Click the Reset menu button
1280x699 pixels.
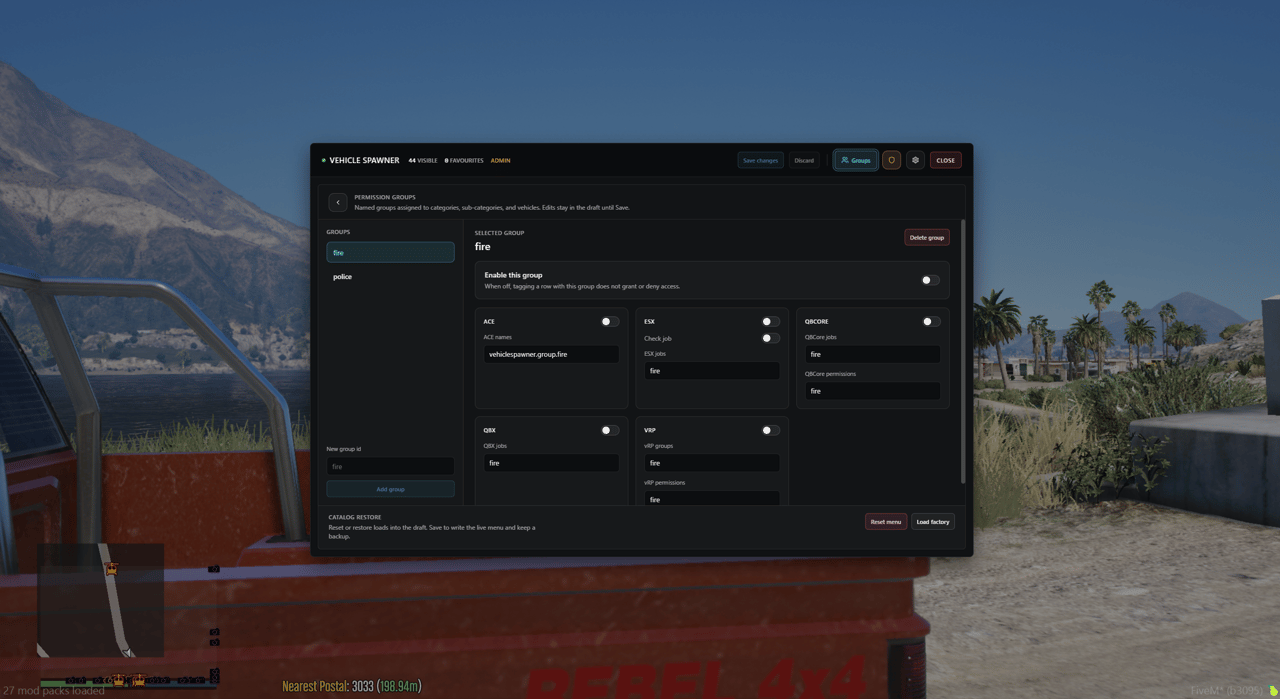(886, 522)
